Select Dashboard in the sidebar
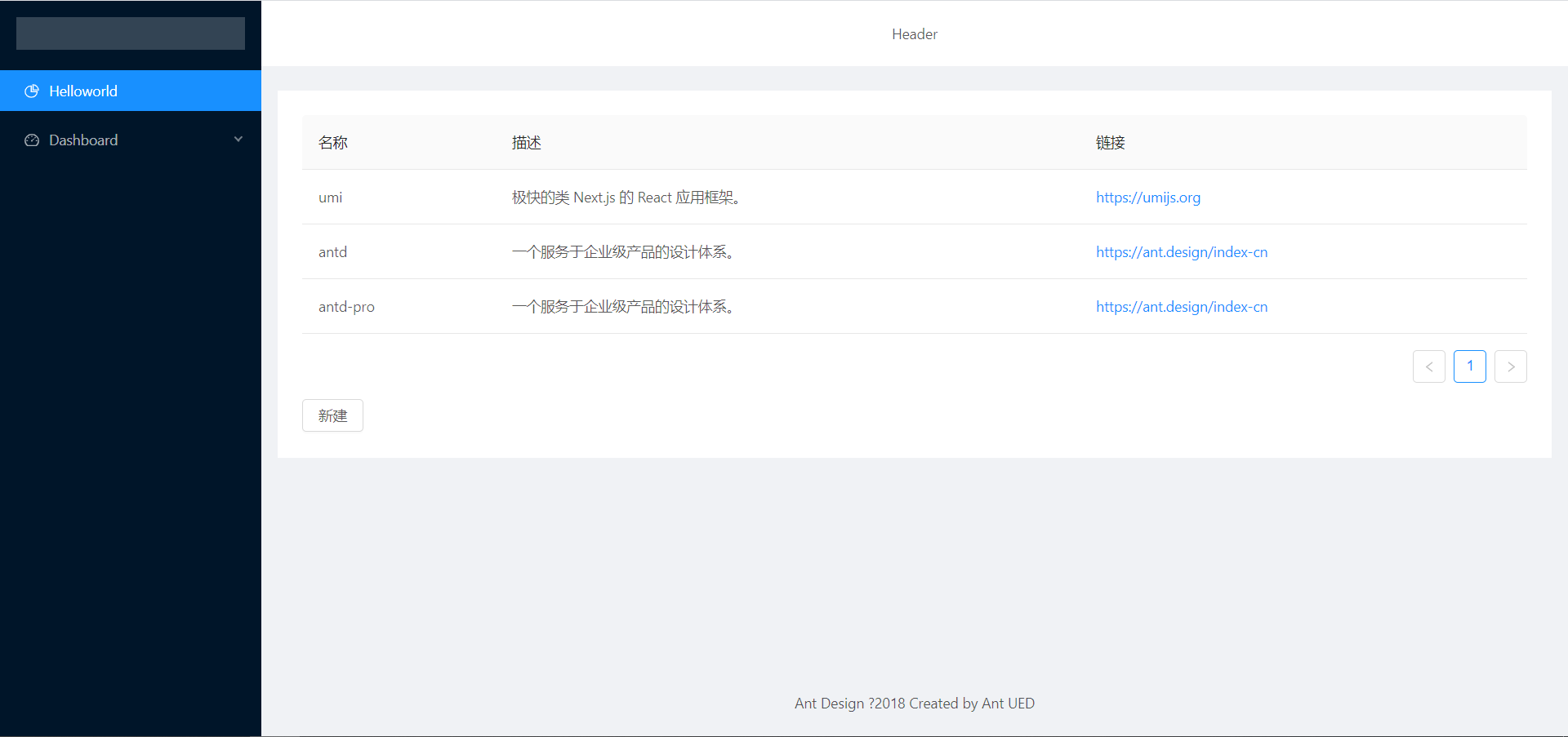1568x737 pixels. coord(82,140)
